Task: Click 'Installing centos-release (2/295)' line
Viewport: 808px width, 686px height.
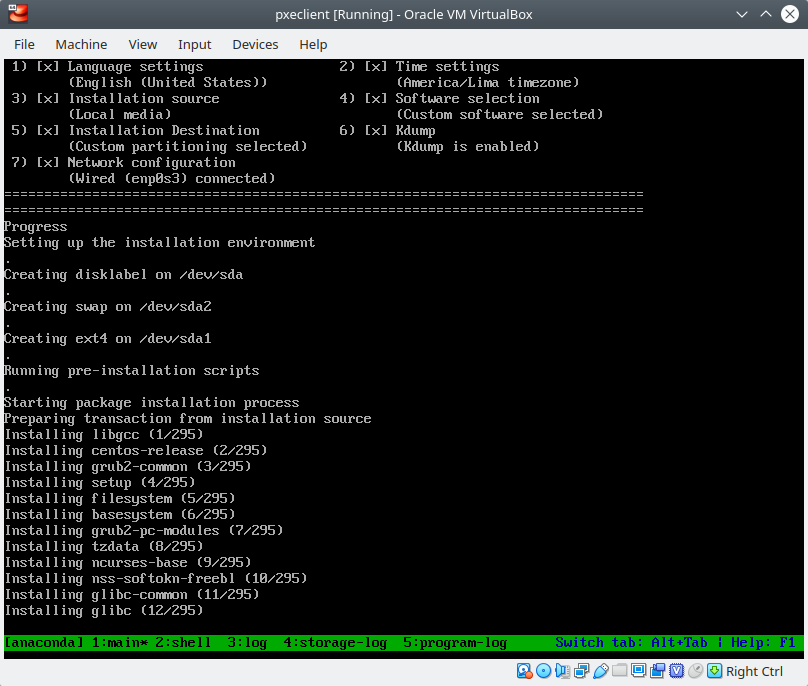Action: click(136, 450)
